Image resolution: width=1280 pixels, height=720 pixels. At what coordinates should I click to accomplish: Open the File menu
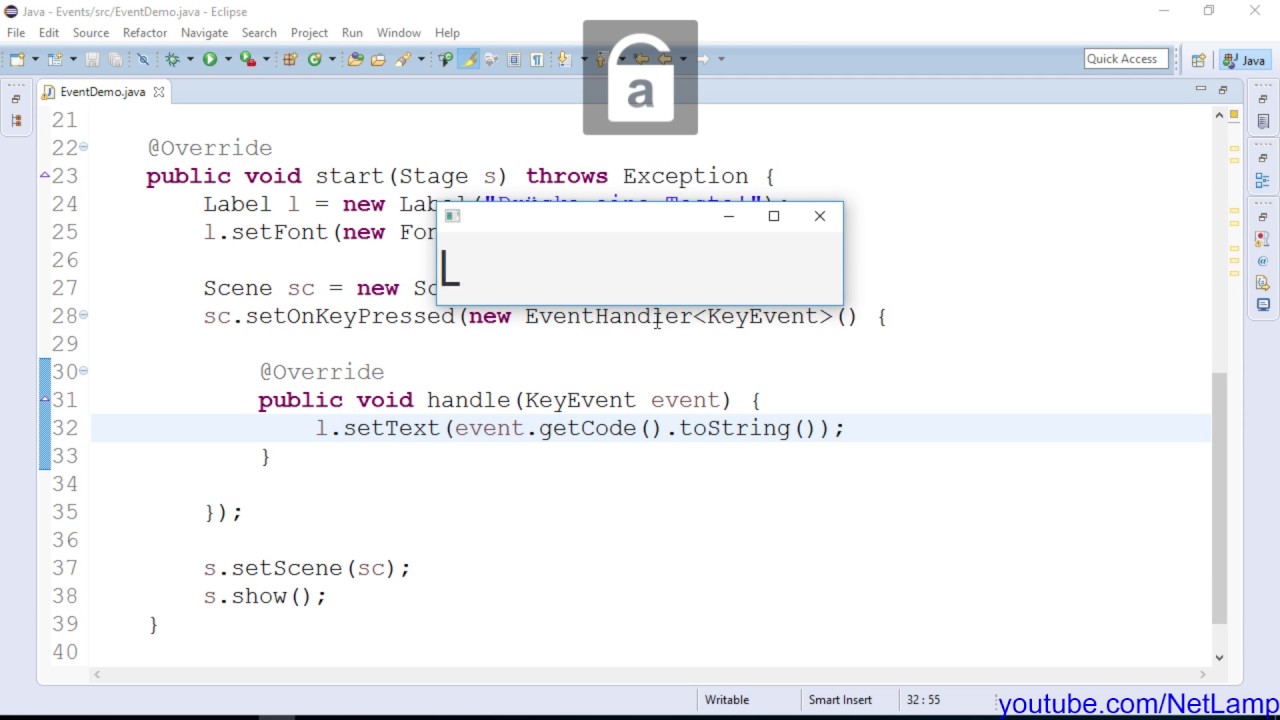click(x=16, y=33)
